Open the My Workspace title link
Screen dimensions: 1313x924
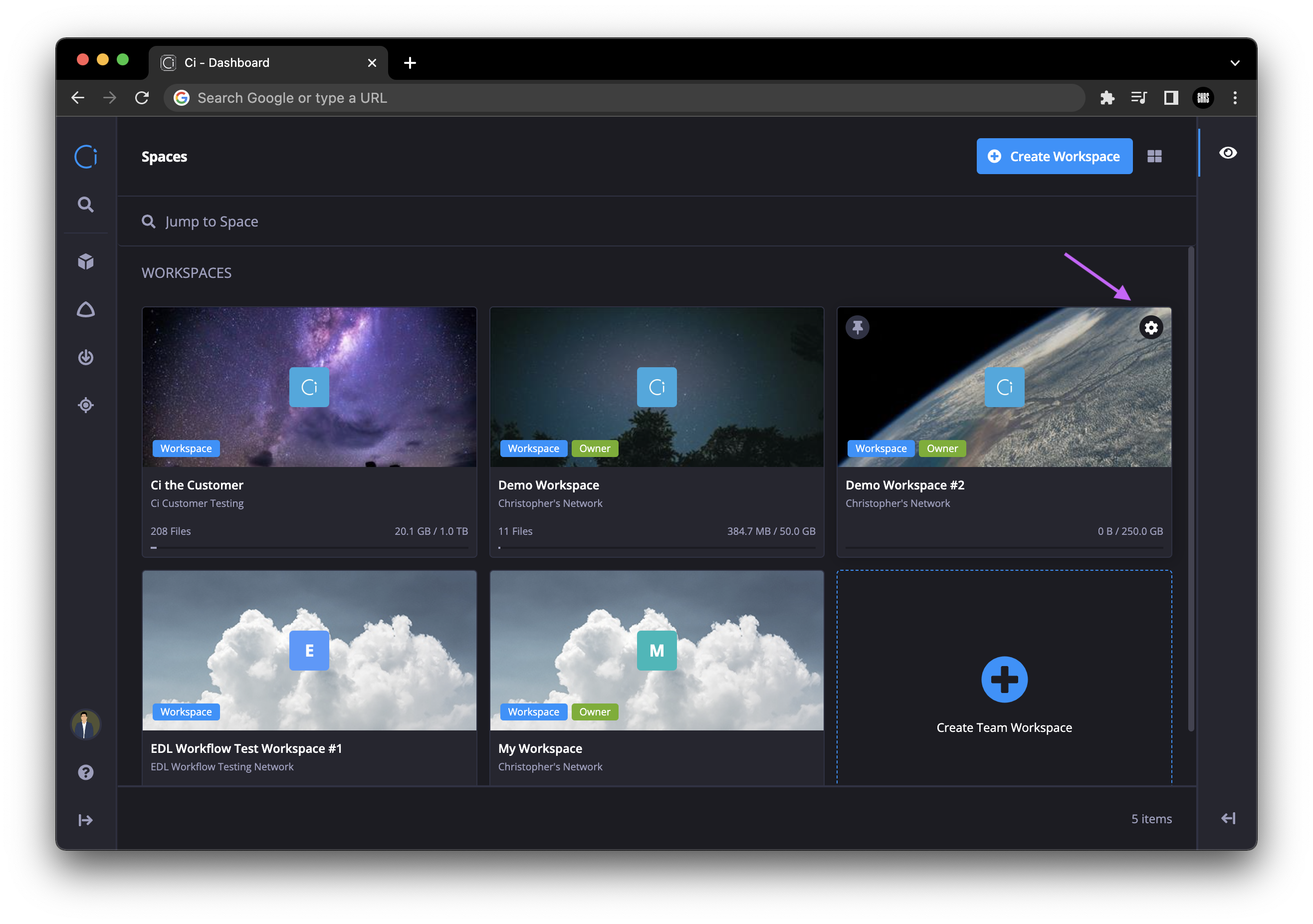point(540,748)
